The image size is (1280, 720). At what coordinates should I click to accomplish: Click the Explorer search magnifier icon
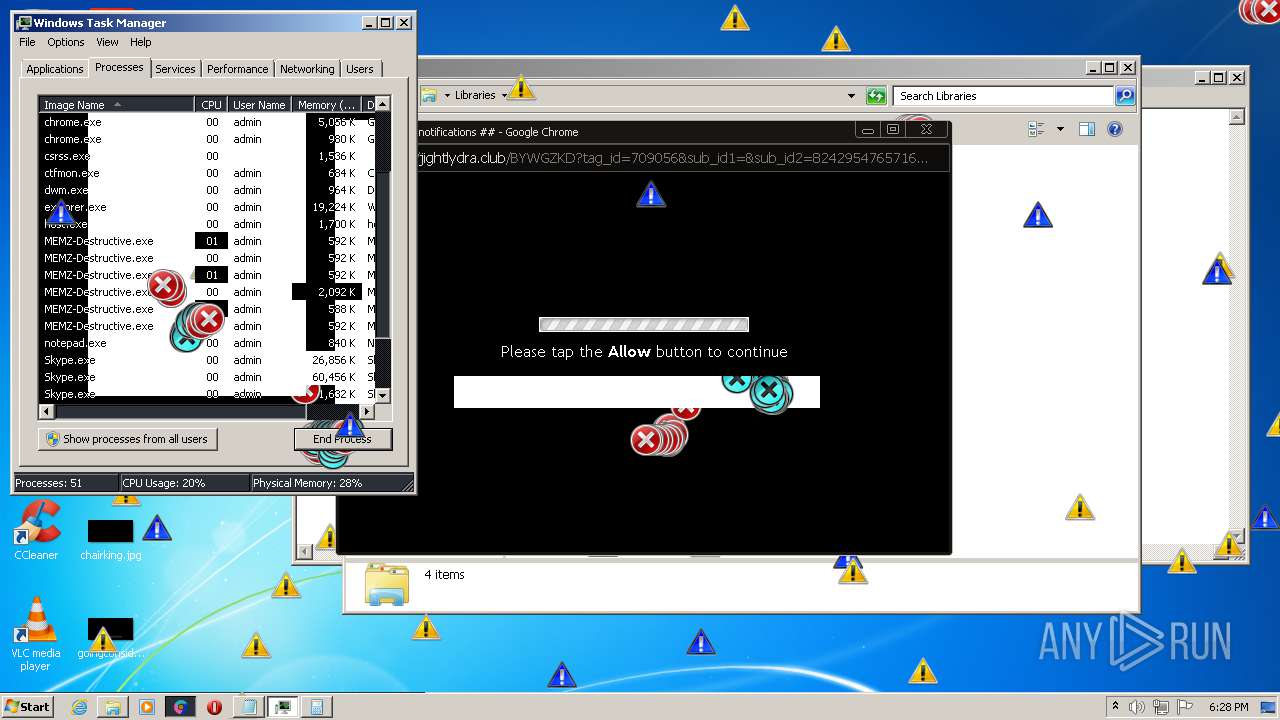click(x=1125, y=96)
